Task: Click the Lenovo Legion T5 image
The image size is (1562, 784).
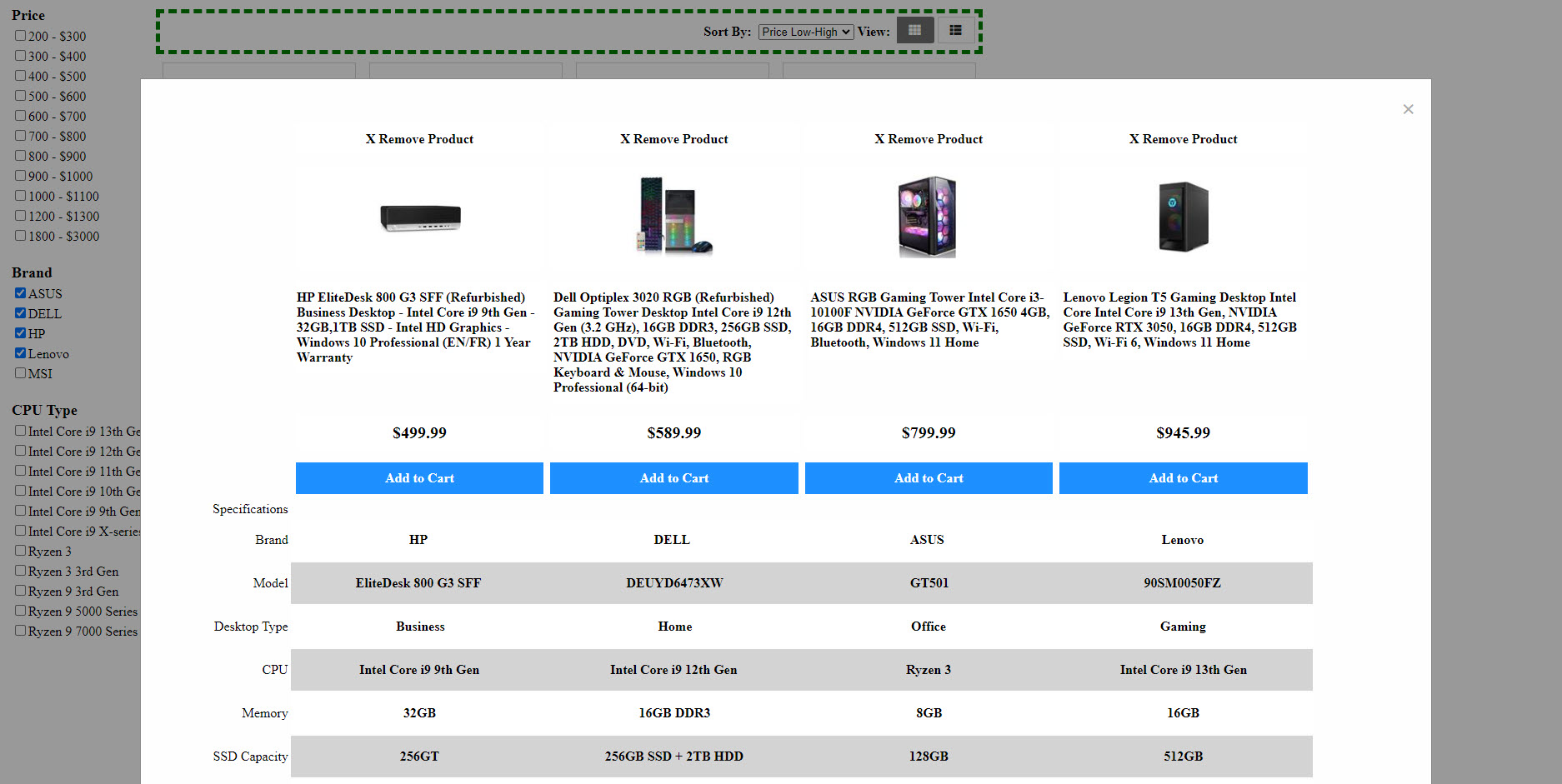Action: tap(1183, 217)
